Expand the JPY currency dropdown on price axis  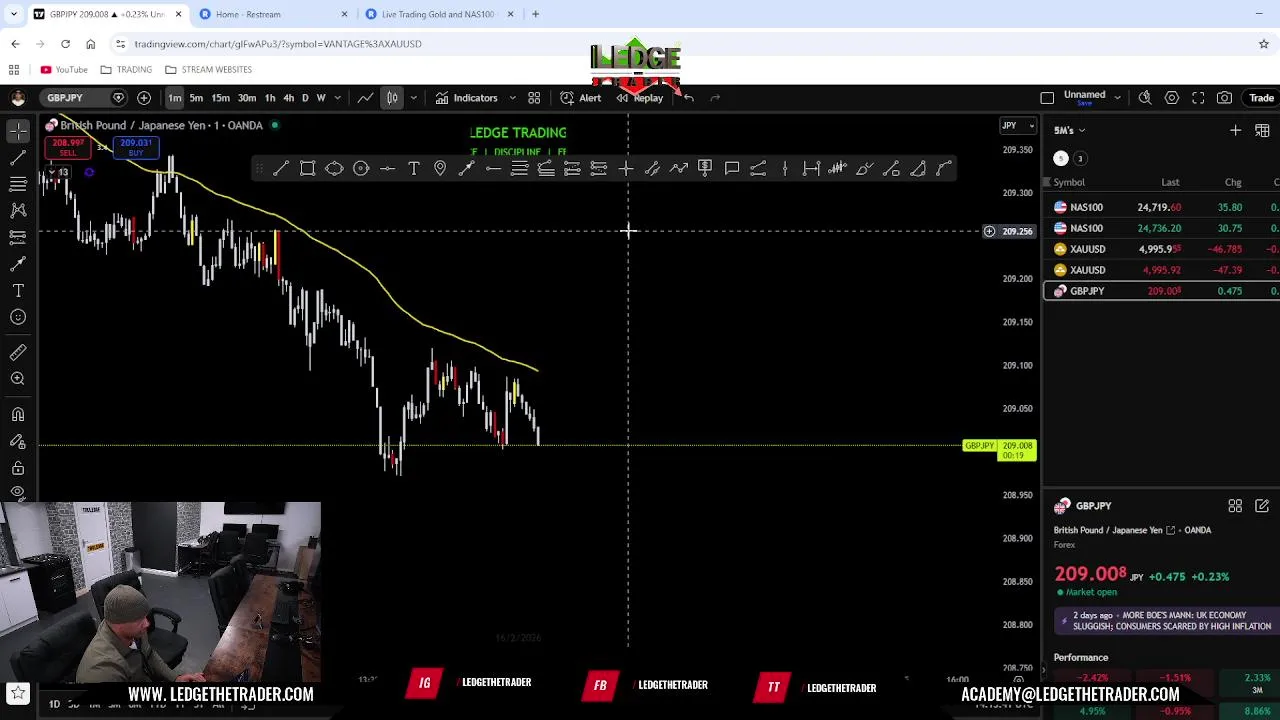point(1018,126)
